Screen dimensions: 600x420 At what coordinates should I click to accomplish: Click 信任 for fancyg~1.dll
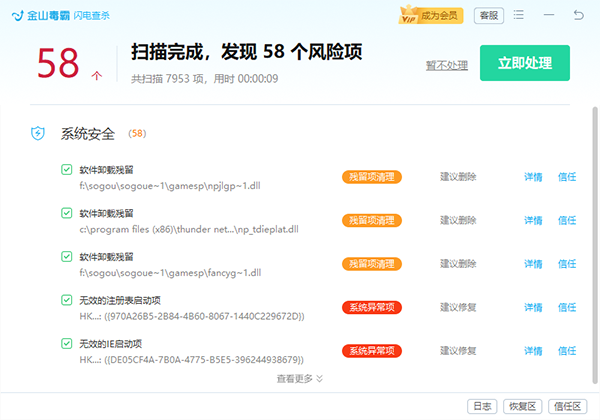click(x=567, y=264)
